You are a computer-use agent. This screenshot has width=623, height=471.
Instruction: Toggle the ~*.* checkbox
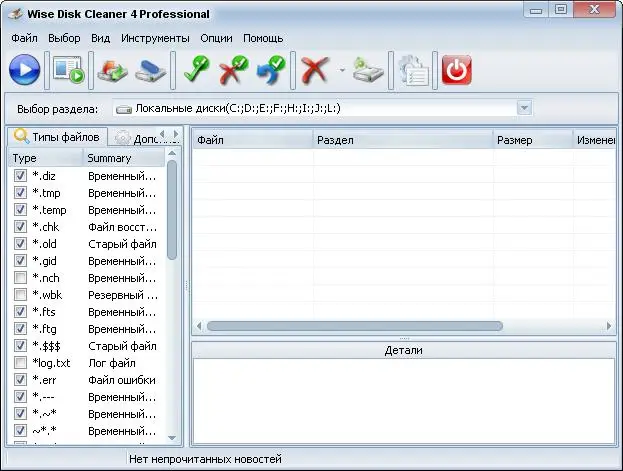coord(20,430)
